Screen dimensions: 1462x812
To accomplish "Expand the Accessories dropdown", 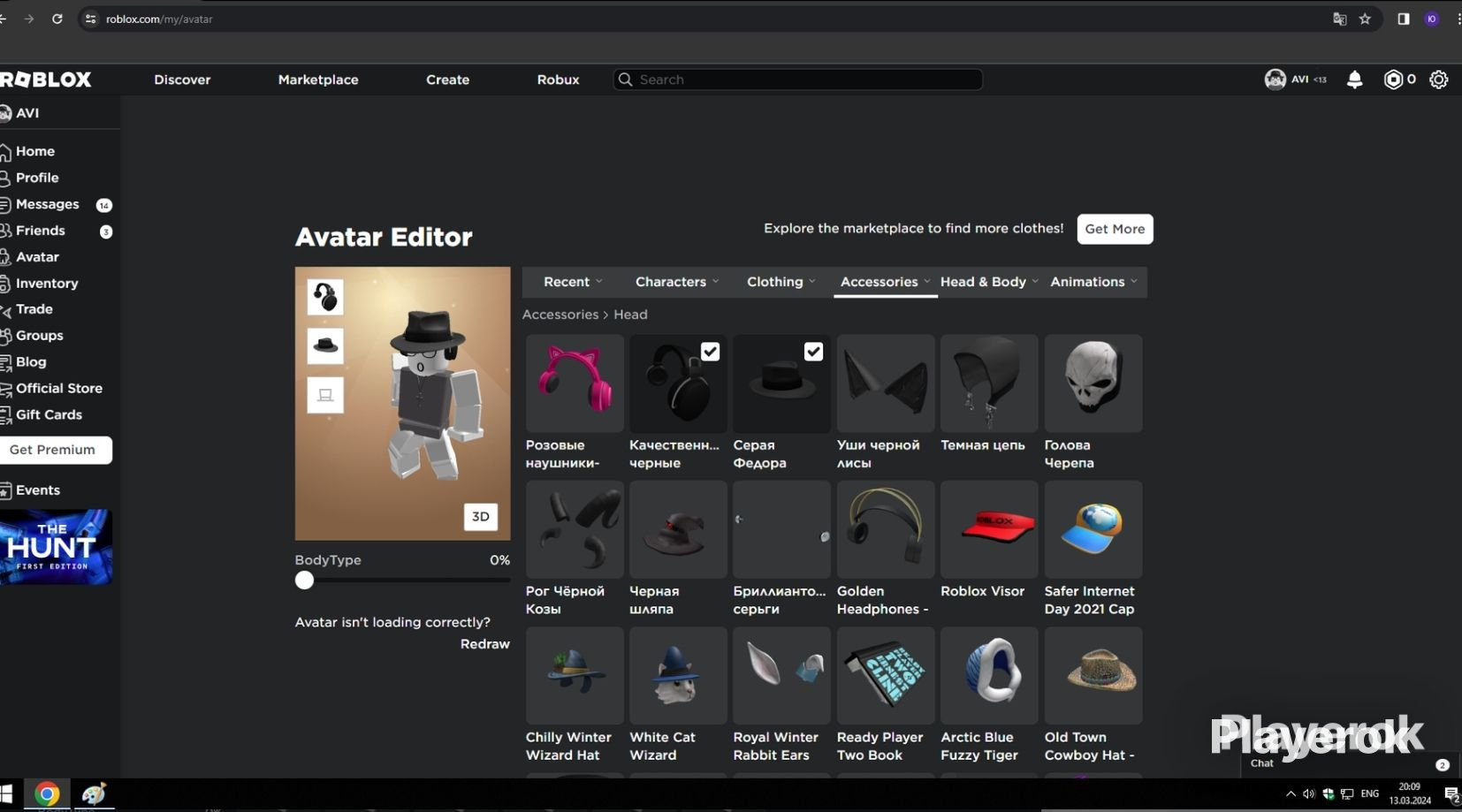I will (x=885, y=282).
